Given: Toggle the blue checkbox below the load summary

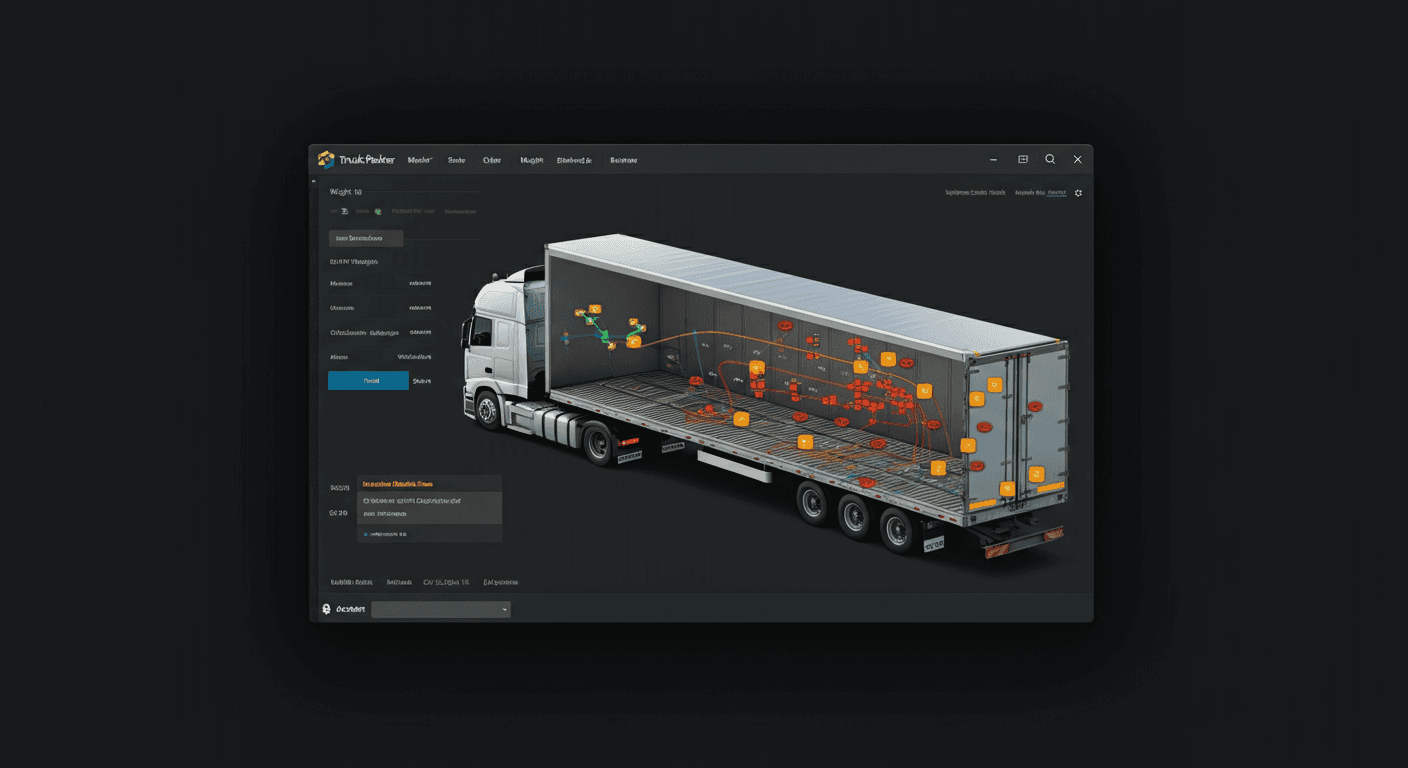Looking at the screenshot, I should coord(366,533).
